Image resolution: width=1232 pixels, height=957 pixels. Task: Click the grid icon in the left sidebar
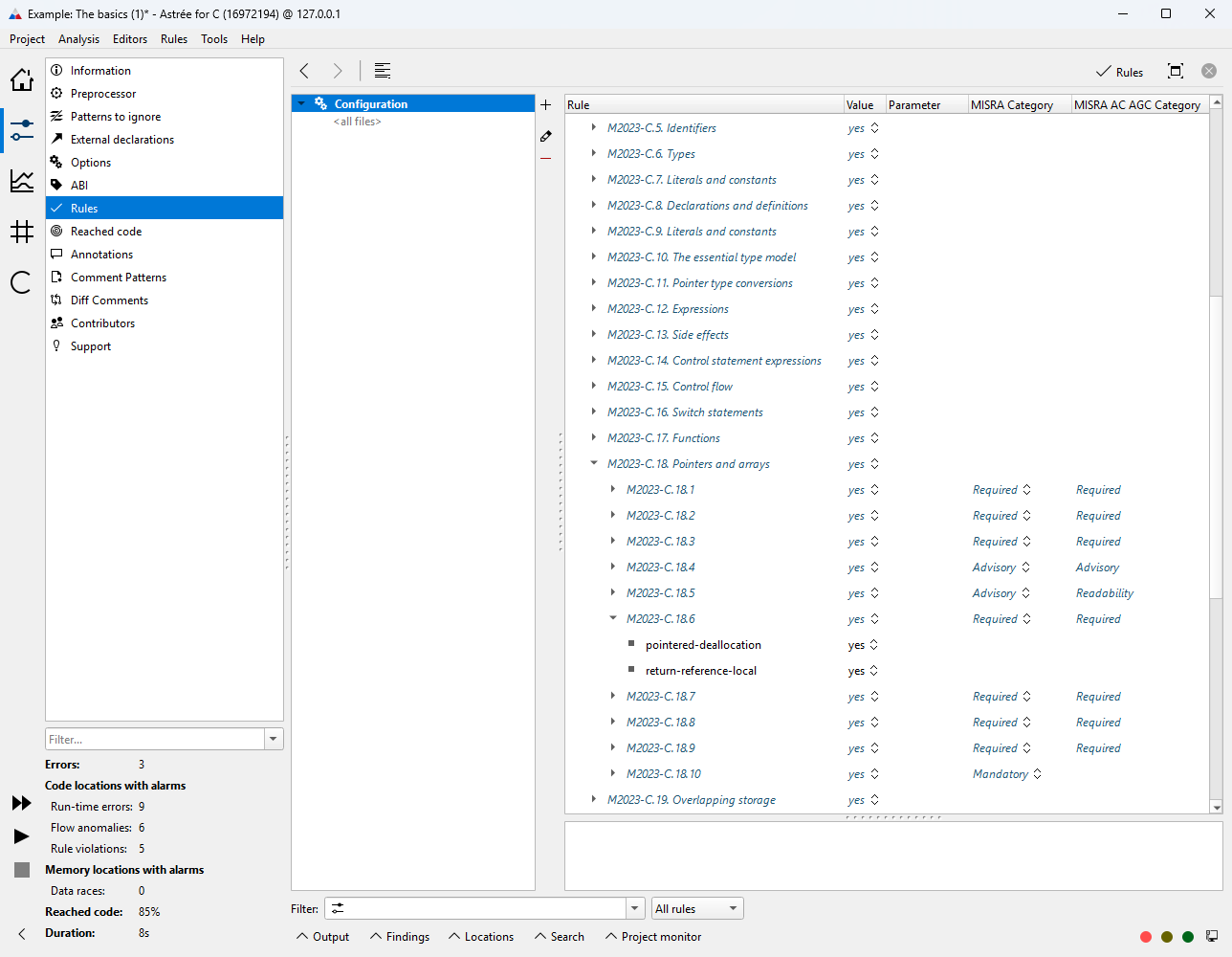coord(21,232)
